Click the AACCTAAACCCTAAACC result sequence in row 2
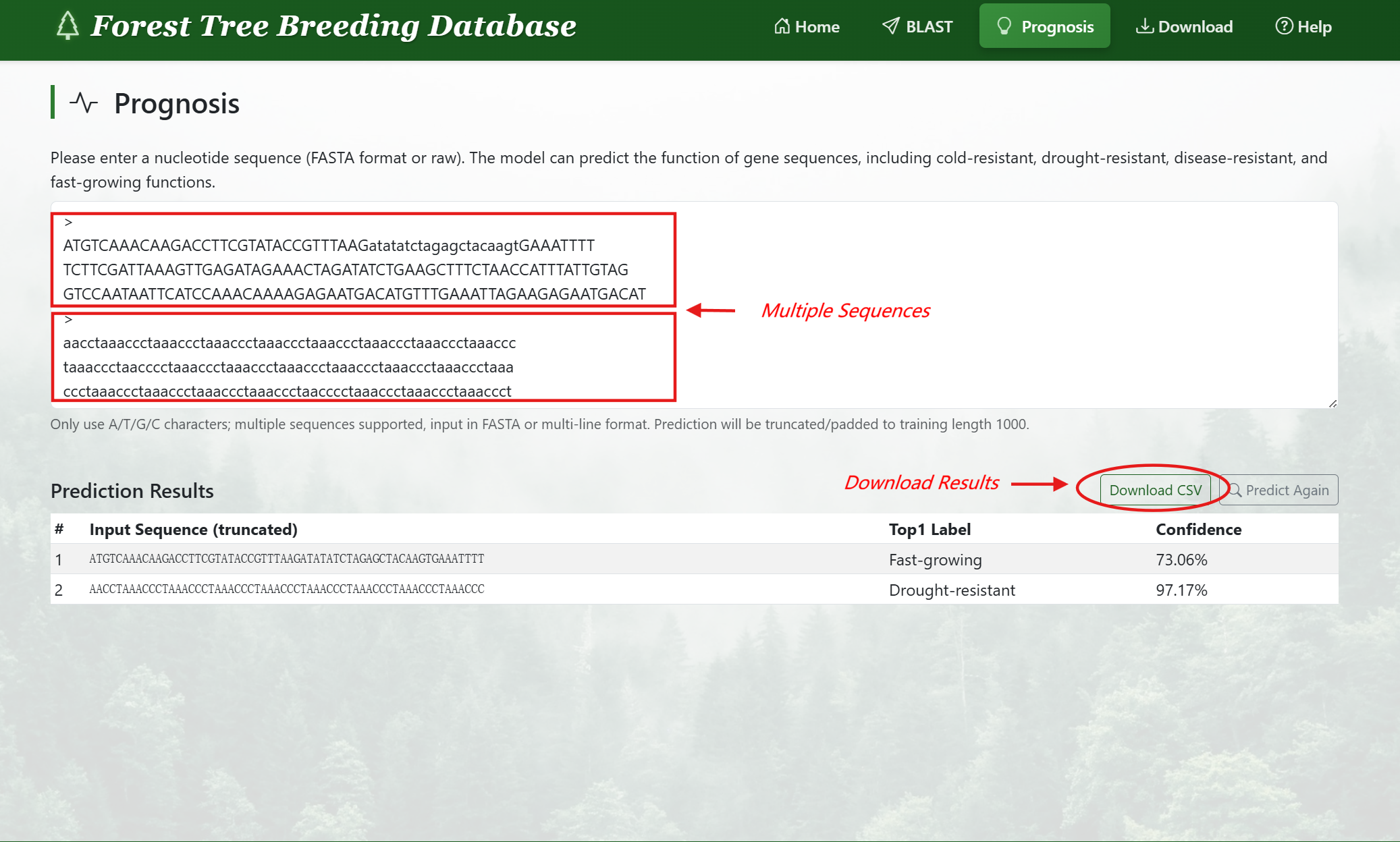Viewport: 1400px width, 842px height. pyautogui.click(x=287, y=589)
